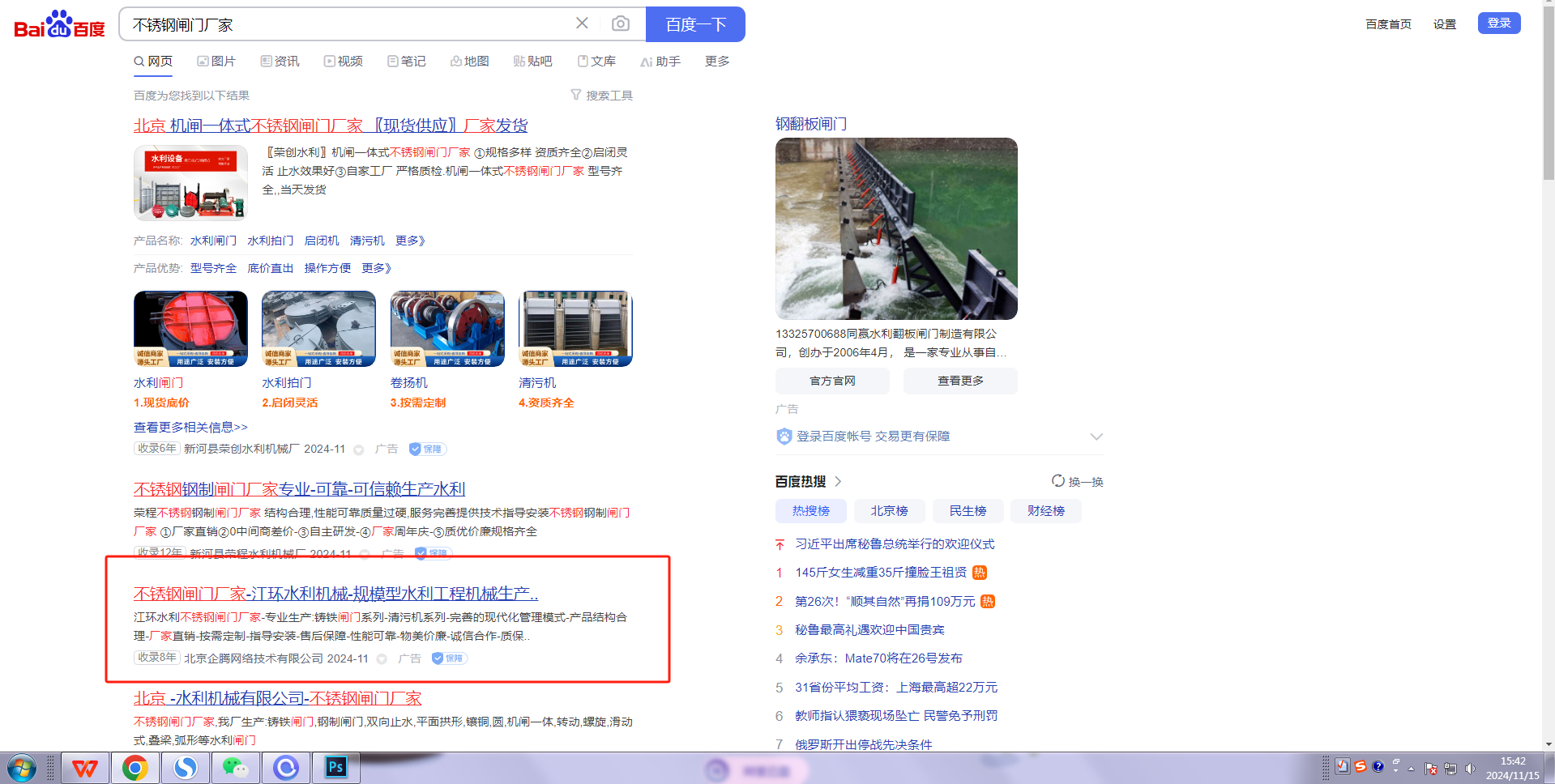Open the dropdown circle after 新河县荣创水利机械厂 2024-11
This screenshot has width=1555, height=784.
tap(358, 450)
